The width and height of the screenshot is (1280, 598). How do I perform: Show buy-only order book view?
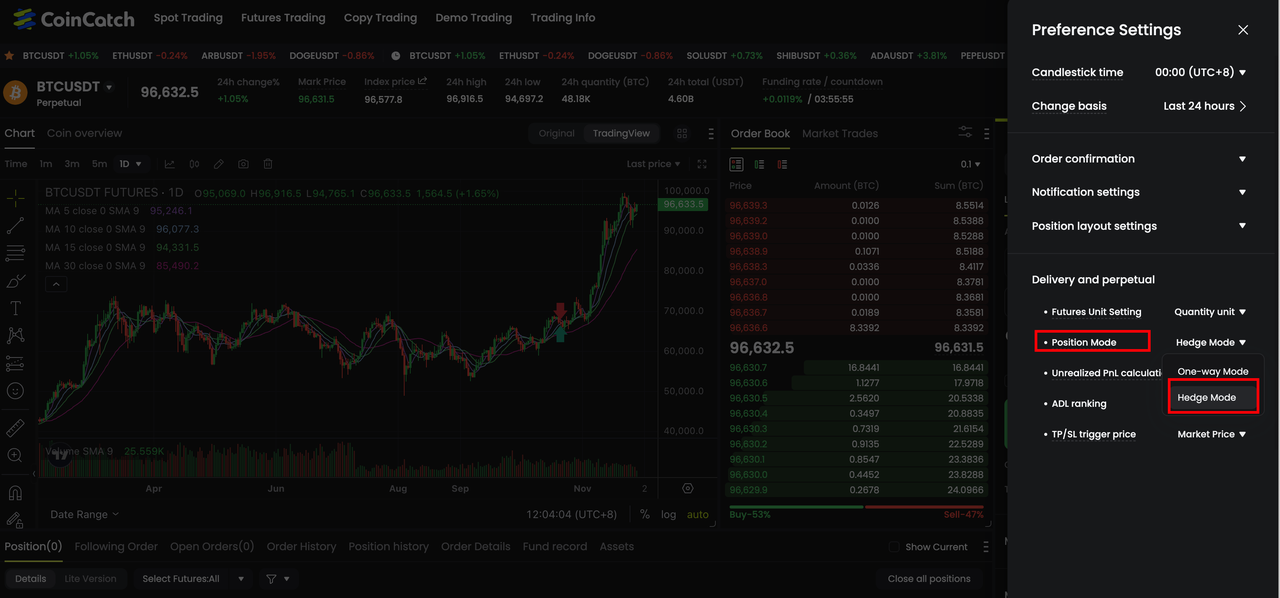pyautogui.click(x=760, y=164)
